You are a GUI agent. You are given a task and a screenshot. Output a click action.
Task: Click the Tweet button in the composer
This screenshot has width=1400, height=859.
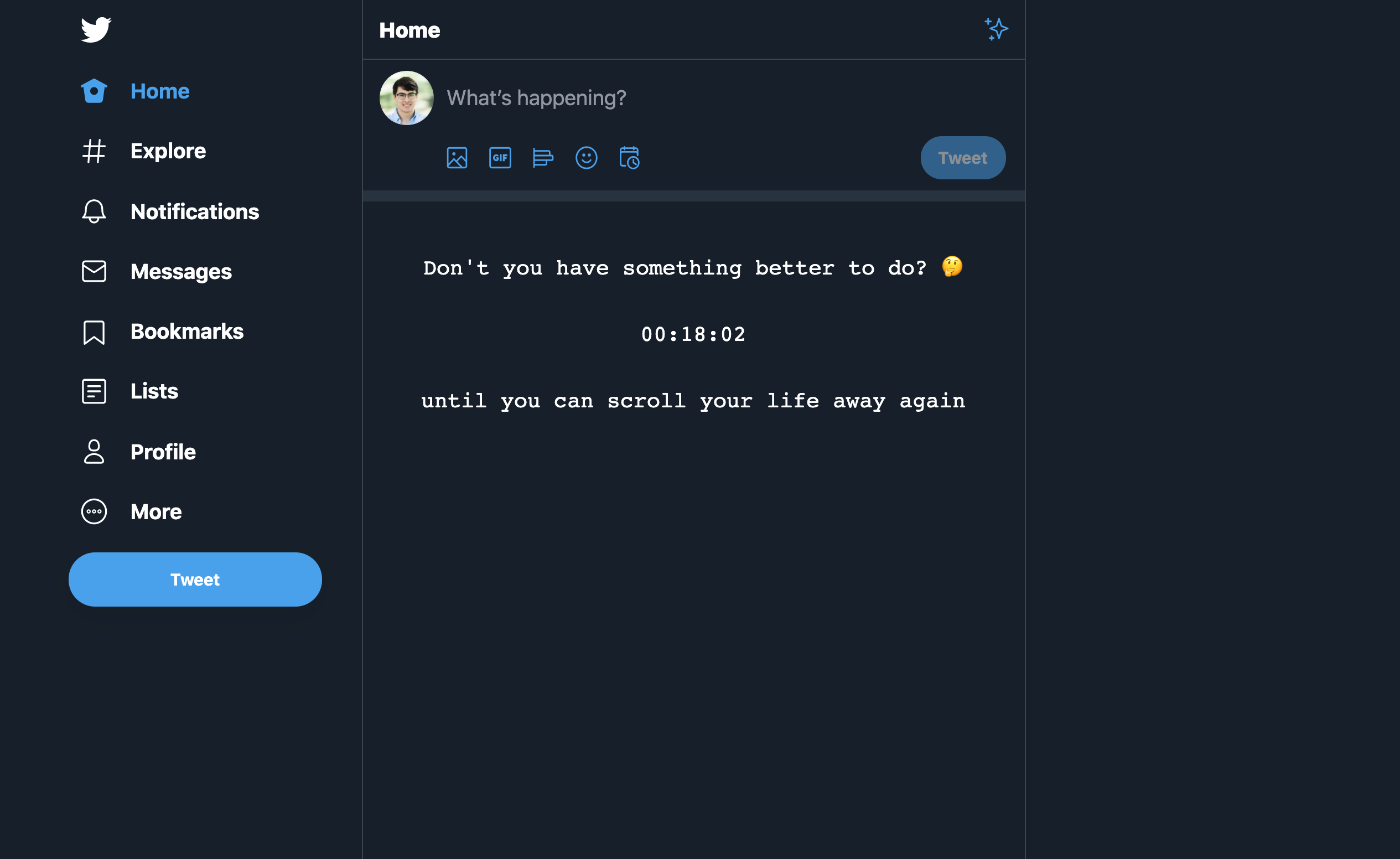tap(963, 158)
